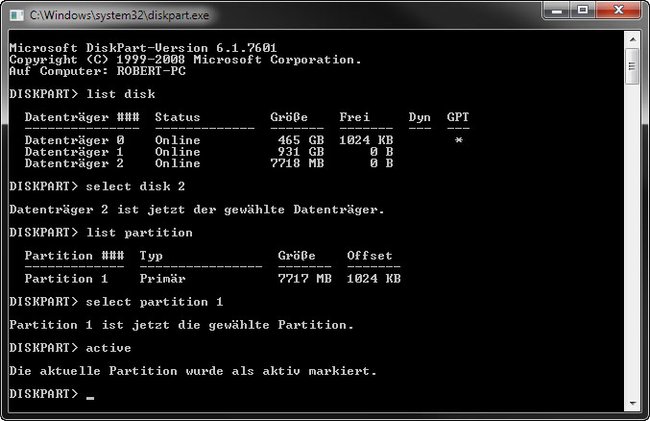Click the 'active' command line
Viewport: 650px width, 421px height.
[x=70, y=348]
